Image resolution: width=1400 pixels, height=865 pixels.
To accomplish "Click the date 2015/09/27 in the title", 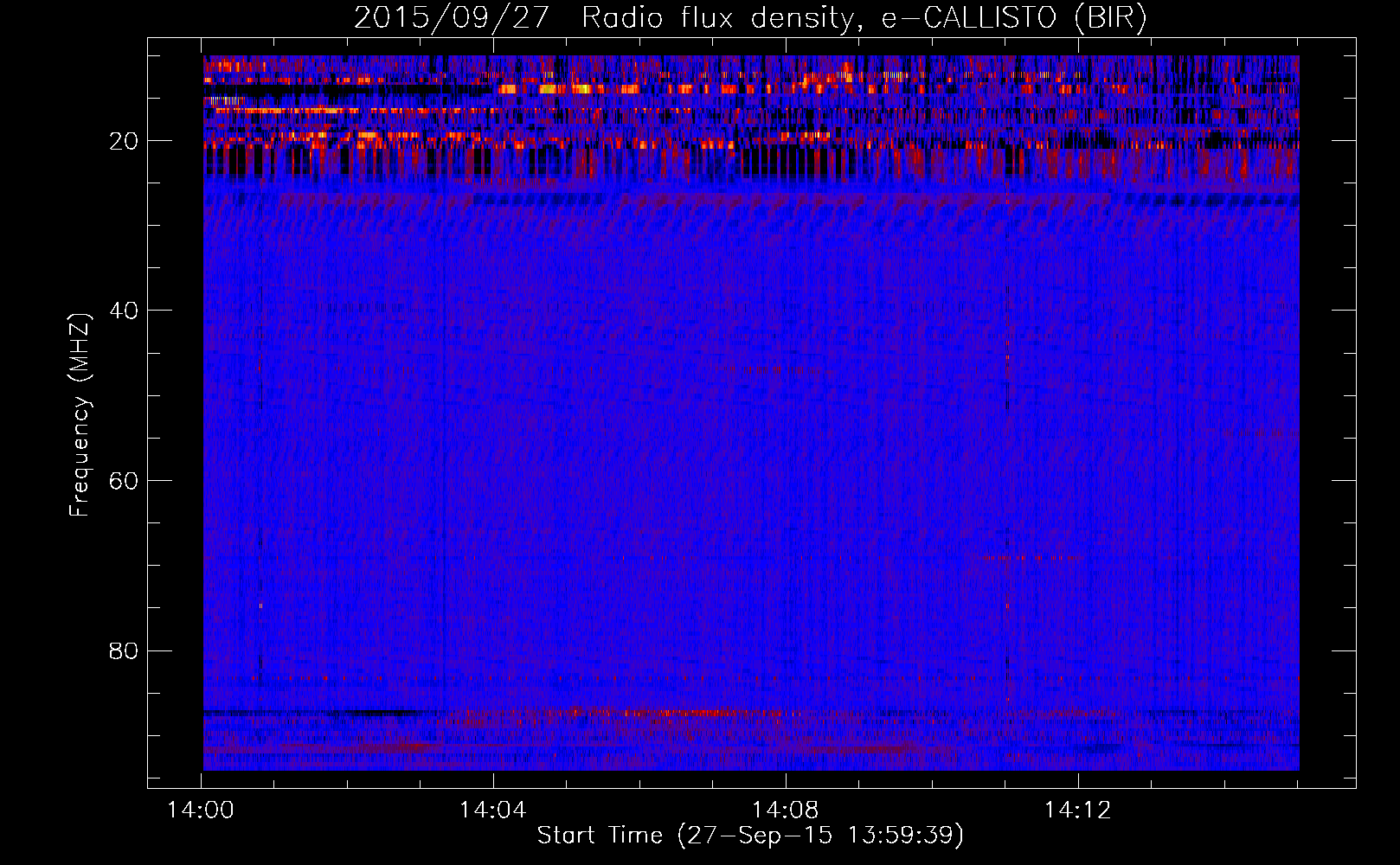I will click(x=451, y=18).
